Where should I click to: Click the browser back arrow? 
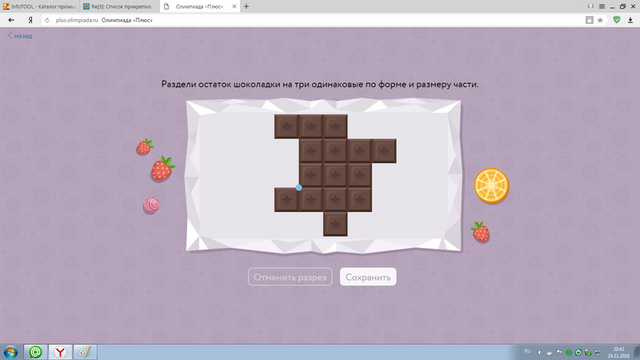11,20
